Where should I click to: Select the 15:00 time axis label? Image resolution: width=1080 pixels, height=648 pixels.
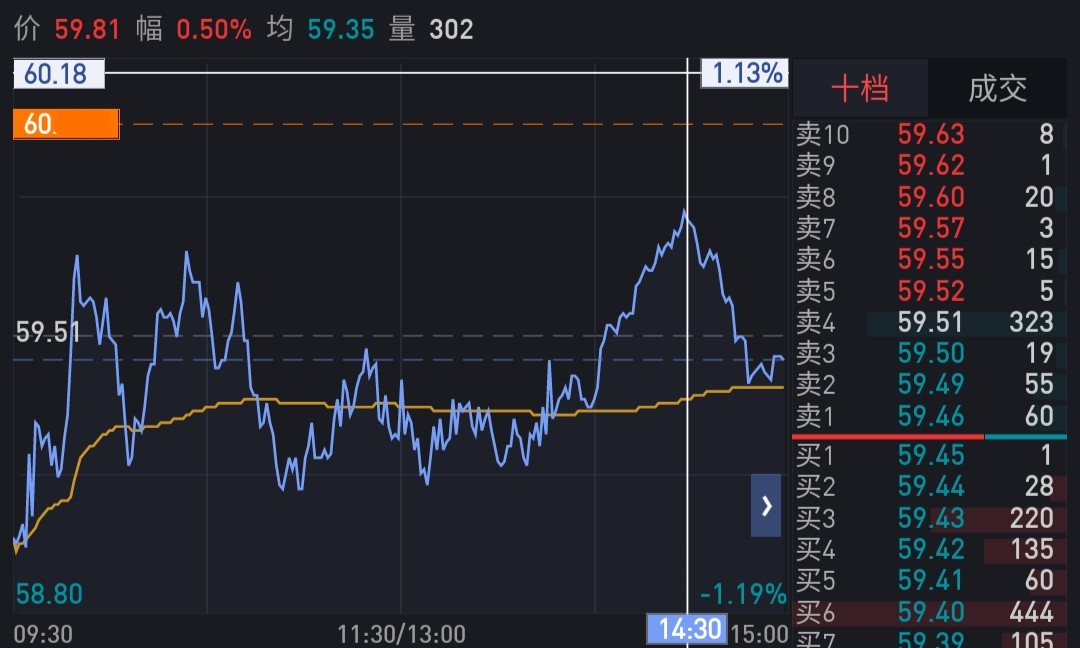pyautogui.click(x=759, y=634)
